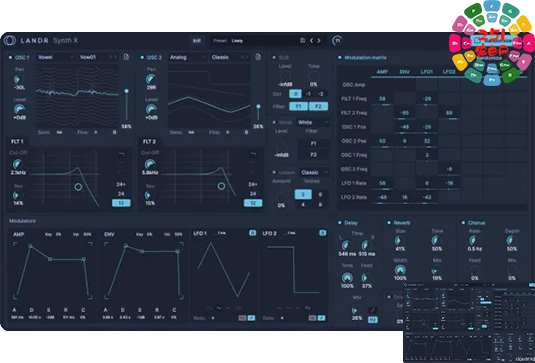Image resolution: width=535 pixels, height=363 pixels.
Task: Select the triangle waveform icon under LFO 1
Action: tap(219, 308)
